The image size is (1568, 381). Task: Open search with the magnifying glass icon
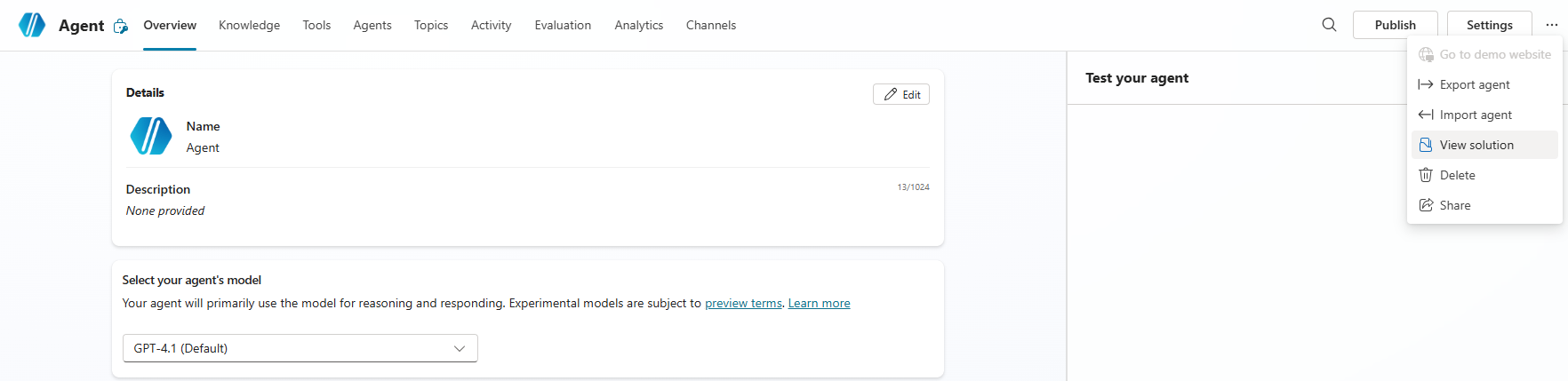(x=1329, y=25)
